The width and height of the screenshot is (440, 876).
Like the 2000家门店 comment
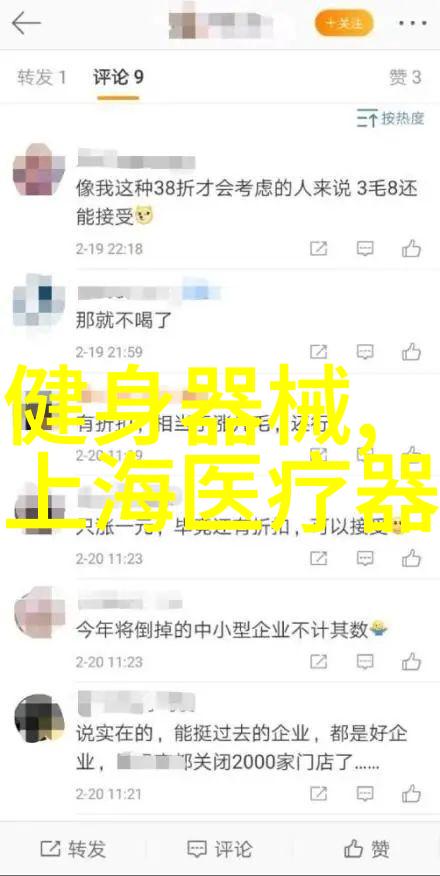(411, 793)
